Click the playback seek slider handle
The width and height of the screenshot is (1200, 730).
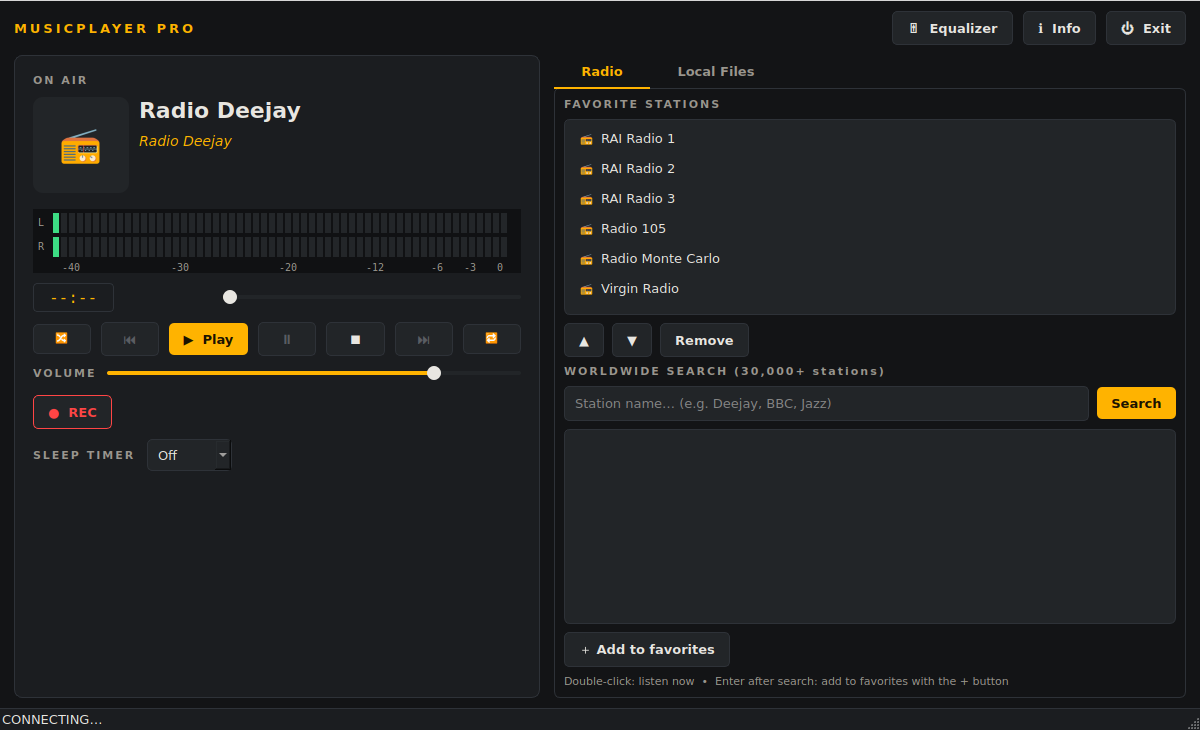click(x=230, y=297)
